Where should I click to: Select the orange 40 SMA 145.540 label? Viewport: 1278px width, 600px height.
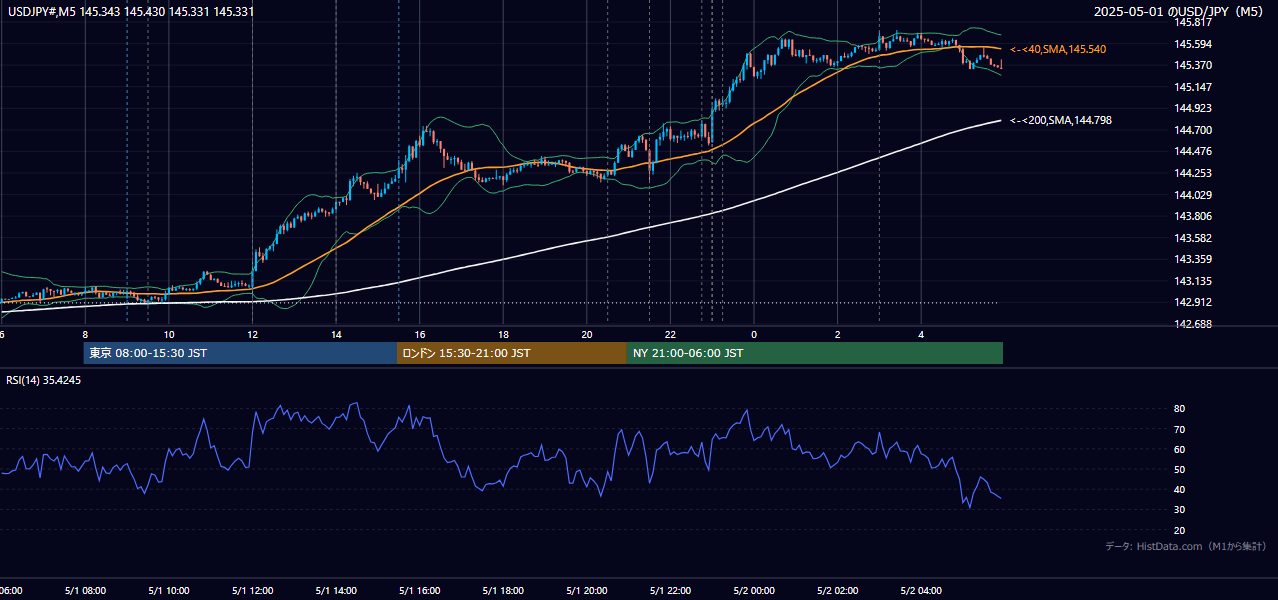pos(1058,49)
